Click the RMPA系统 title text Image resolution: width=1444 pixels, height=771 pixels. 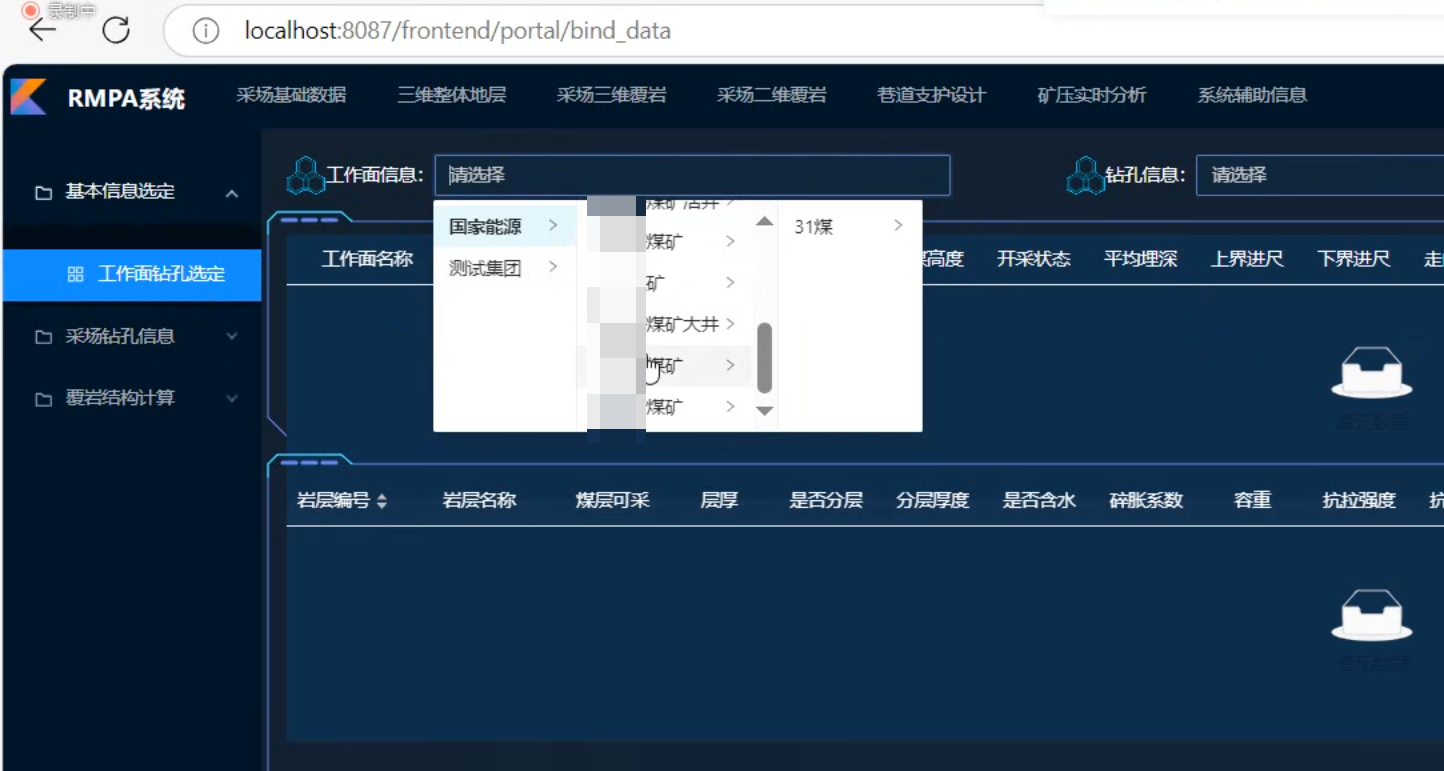(x=126, y=98)
